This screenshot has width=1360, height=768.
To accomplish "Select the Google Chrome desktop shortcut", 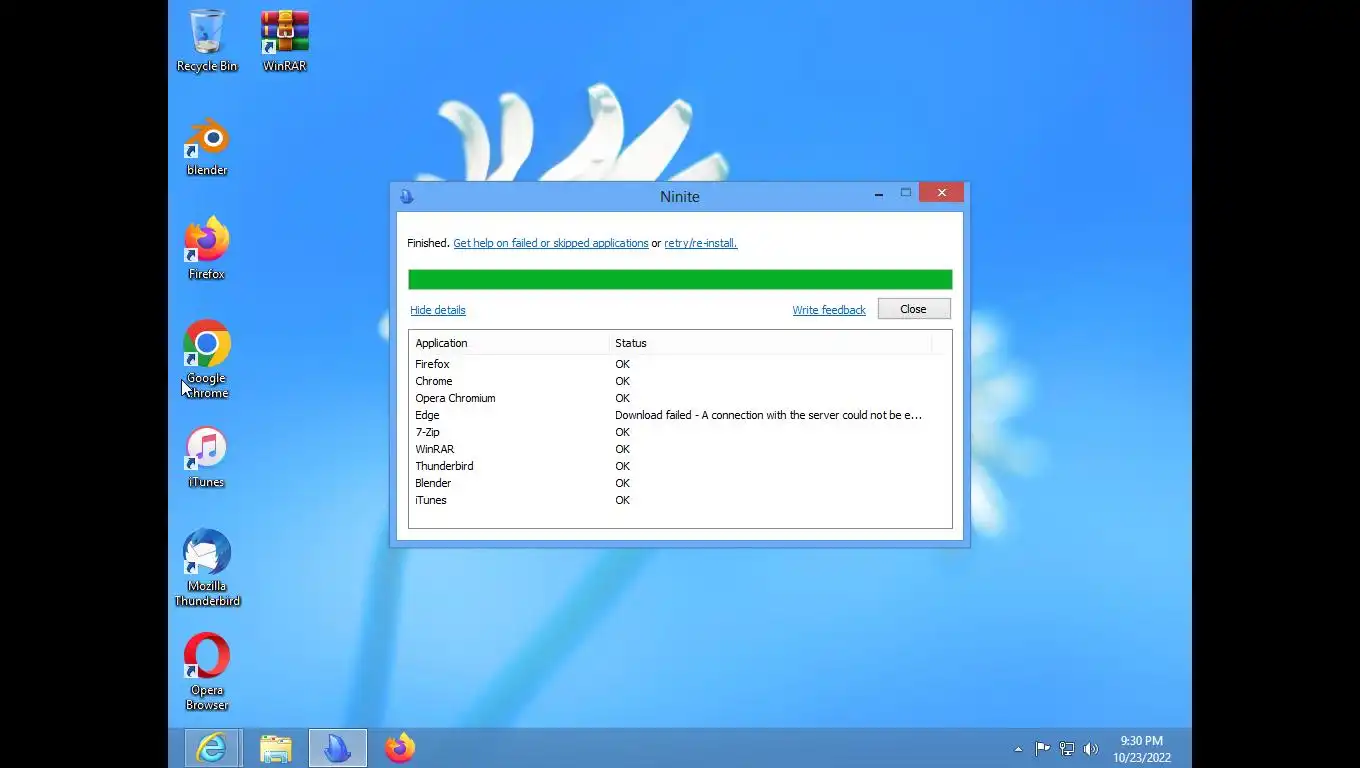I will [207, 360].
